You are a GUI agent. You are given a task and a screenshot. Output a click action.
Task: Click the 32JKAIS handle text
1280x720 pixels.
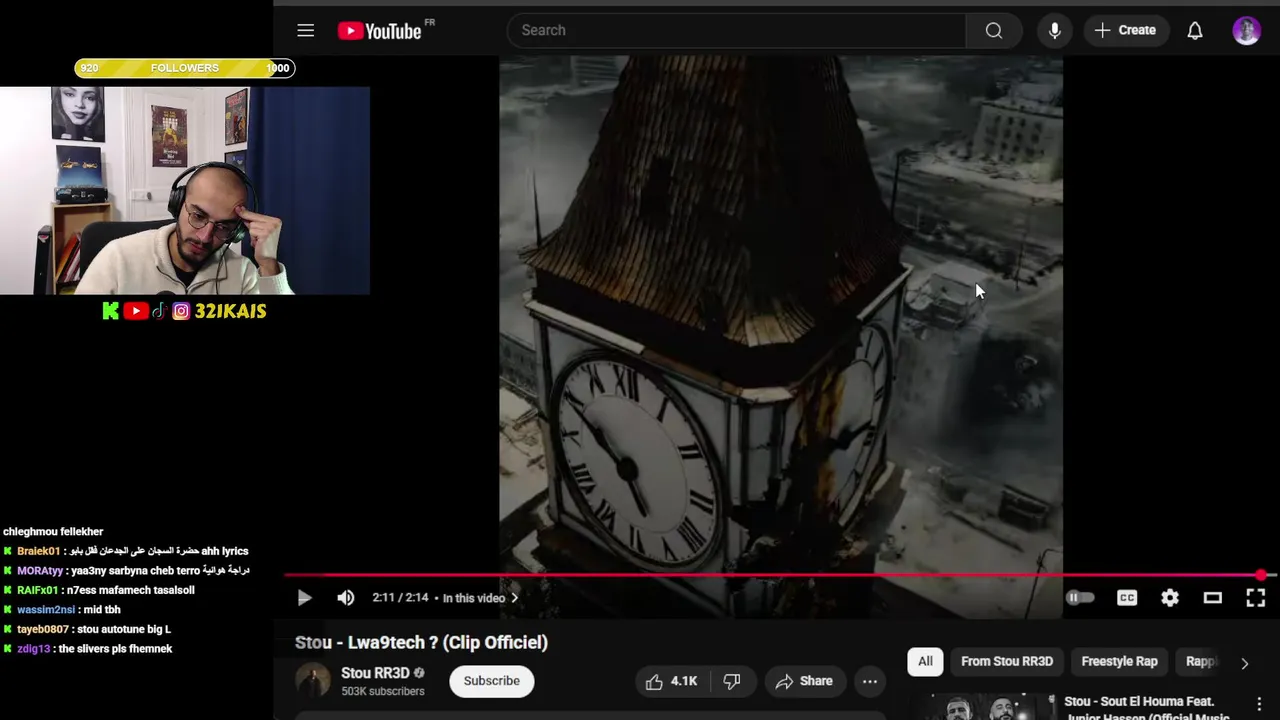click(230, 311)
